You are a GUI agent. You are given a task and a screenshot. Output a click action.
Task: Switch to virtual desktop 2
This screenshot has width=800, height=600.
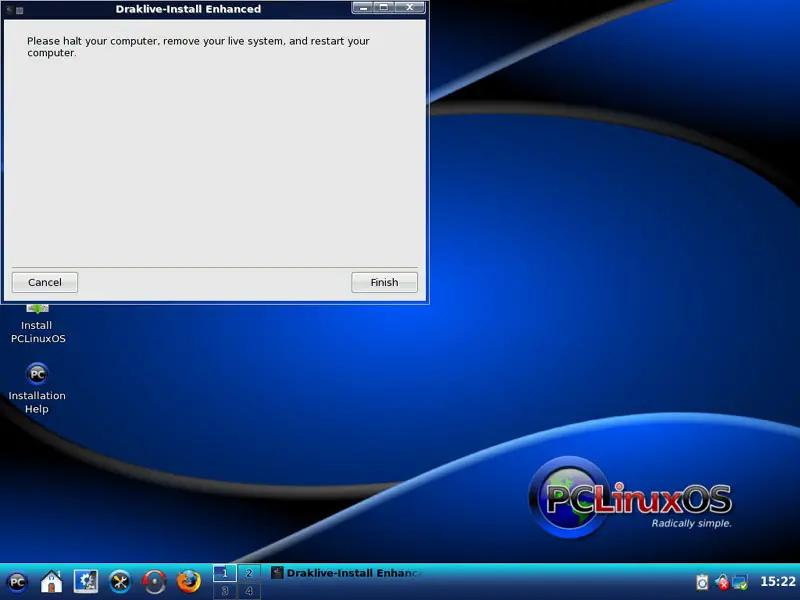click(249, 573)
